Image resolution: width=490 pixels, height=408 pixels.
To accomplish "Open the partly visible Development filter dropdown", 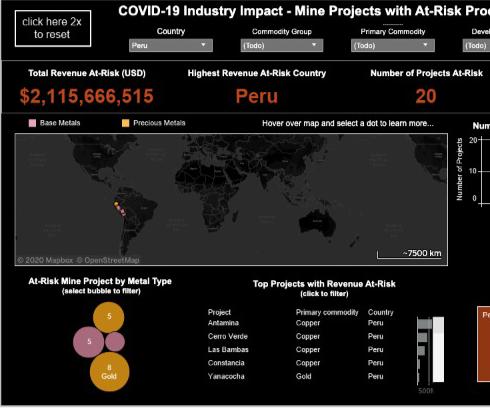I will point(476,45).
